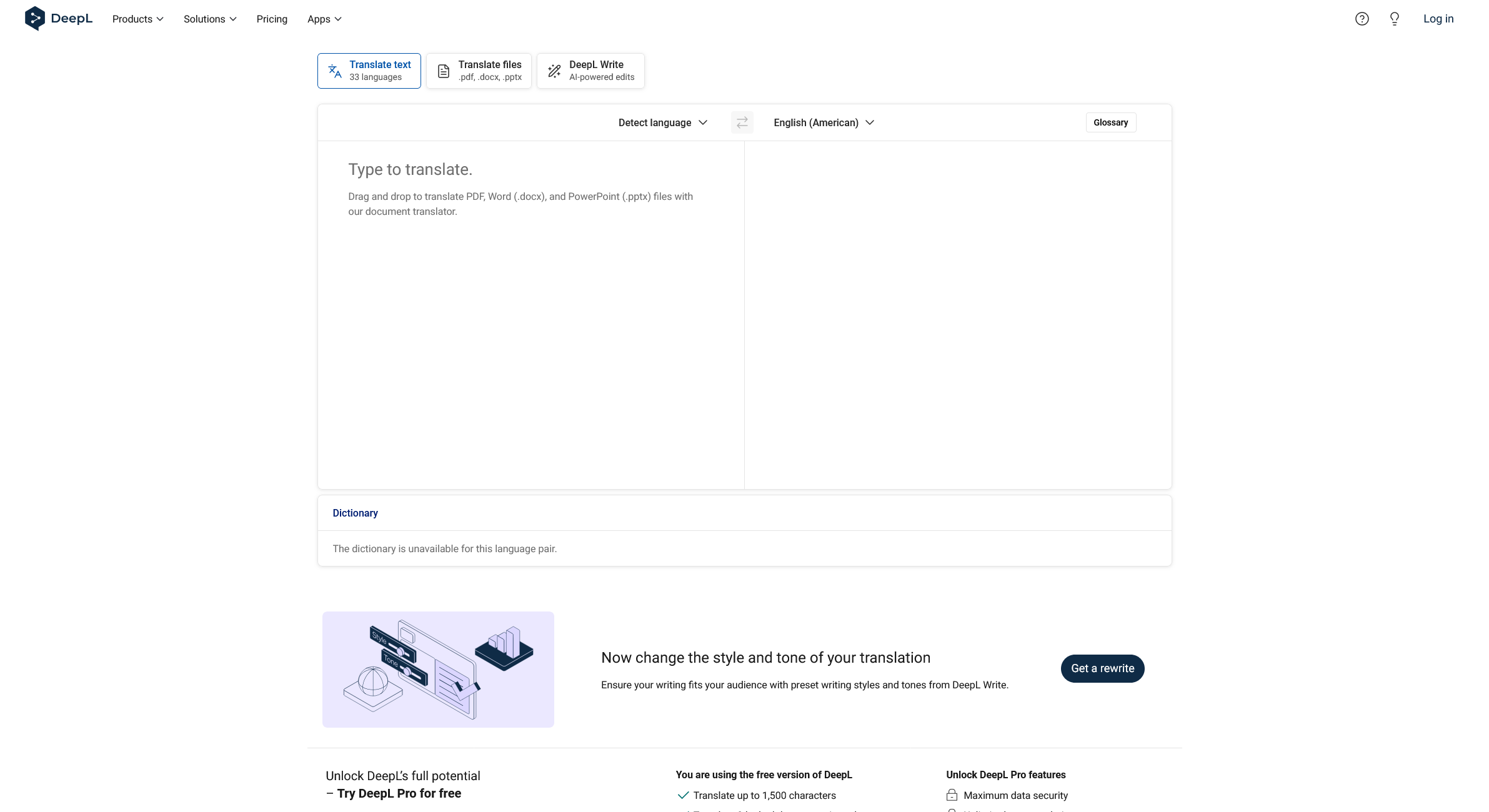Swap source and target languages

tap(742, 122)
